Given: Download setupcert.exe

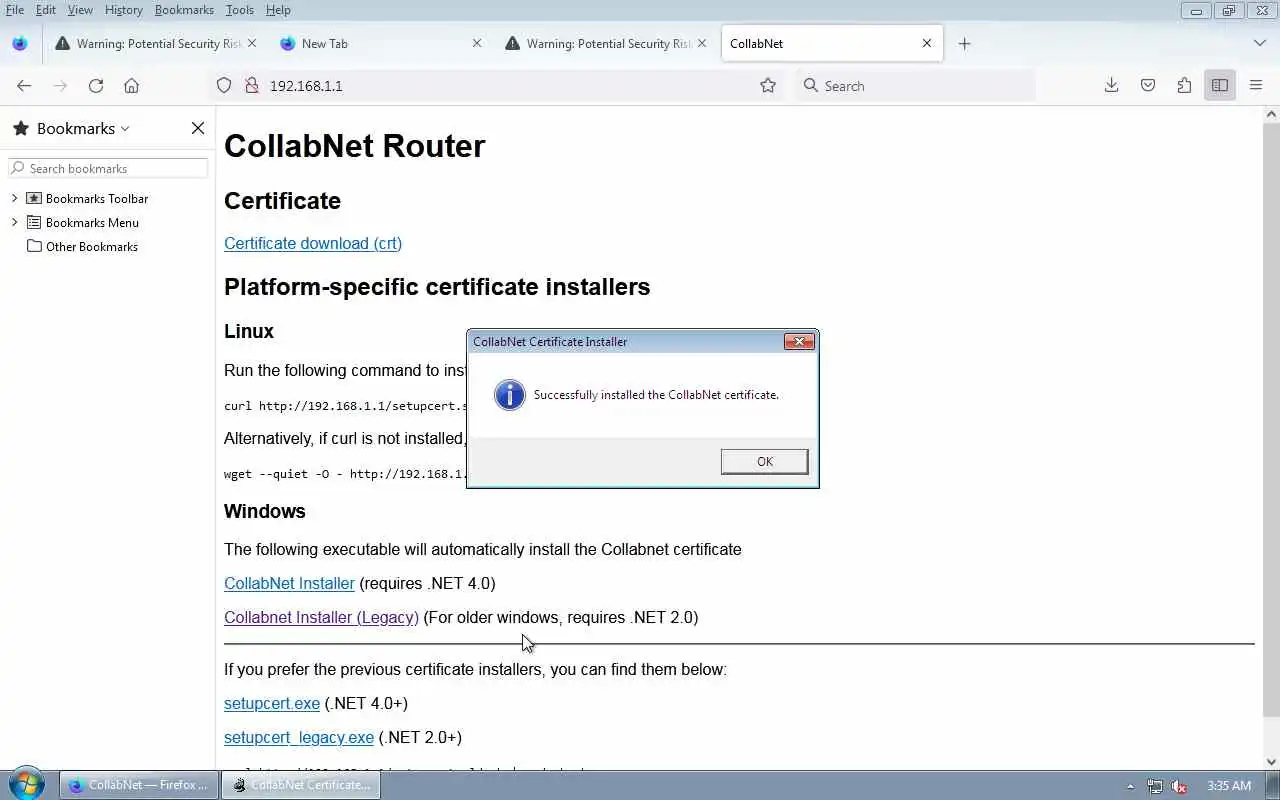Looking at the screenshot, I should pos(272,703).
